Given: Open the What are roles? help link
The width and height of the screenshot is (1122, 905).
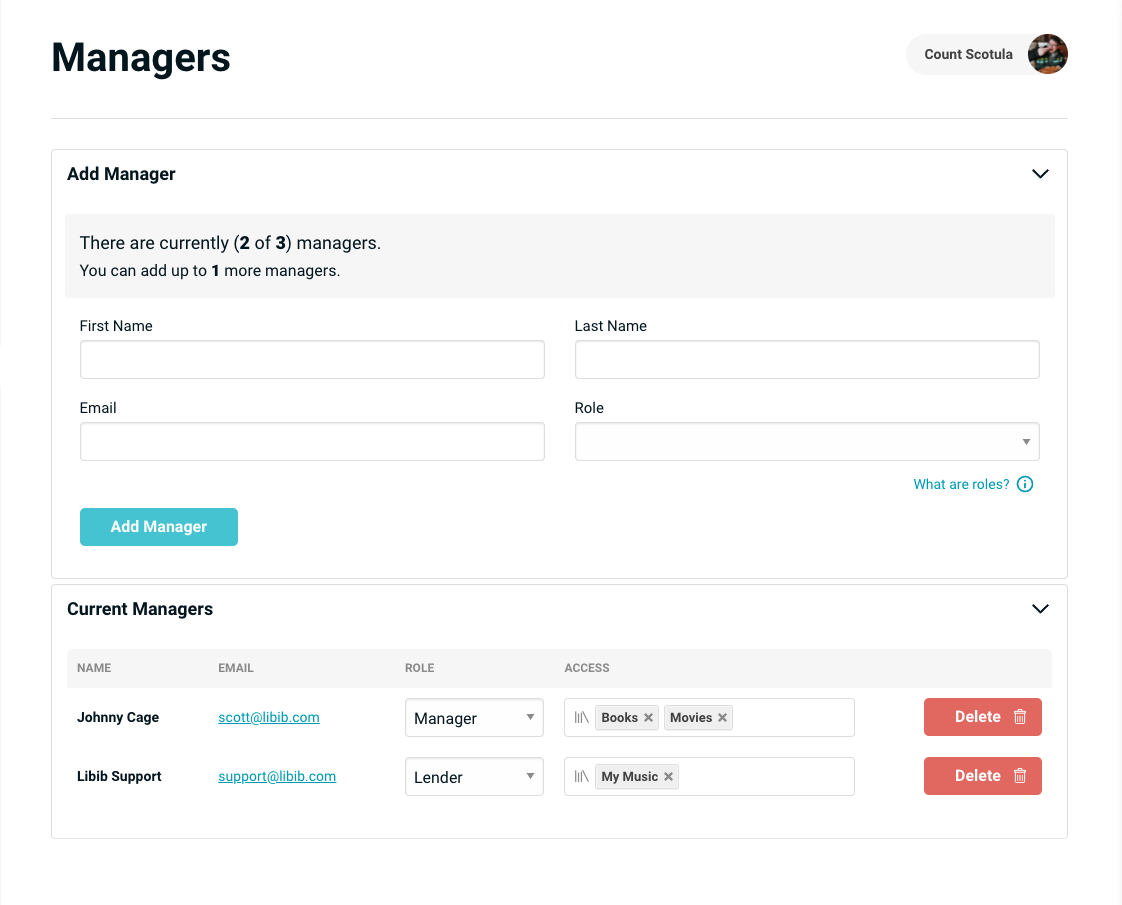Looking at the screenshot, I should click(x=959, y=484).
